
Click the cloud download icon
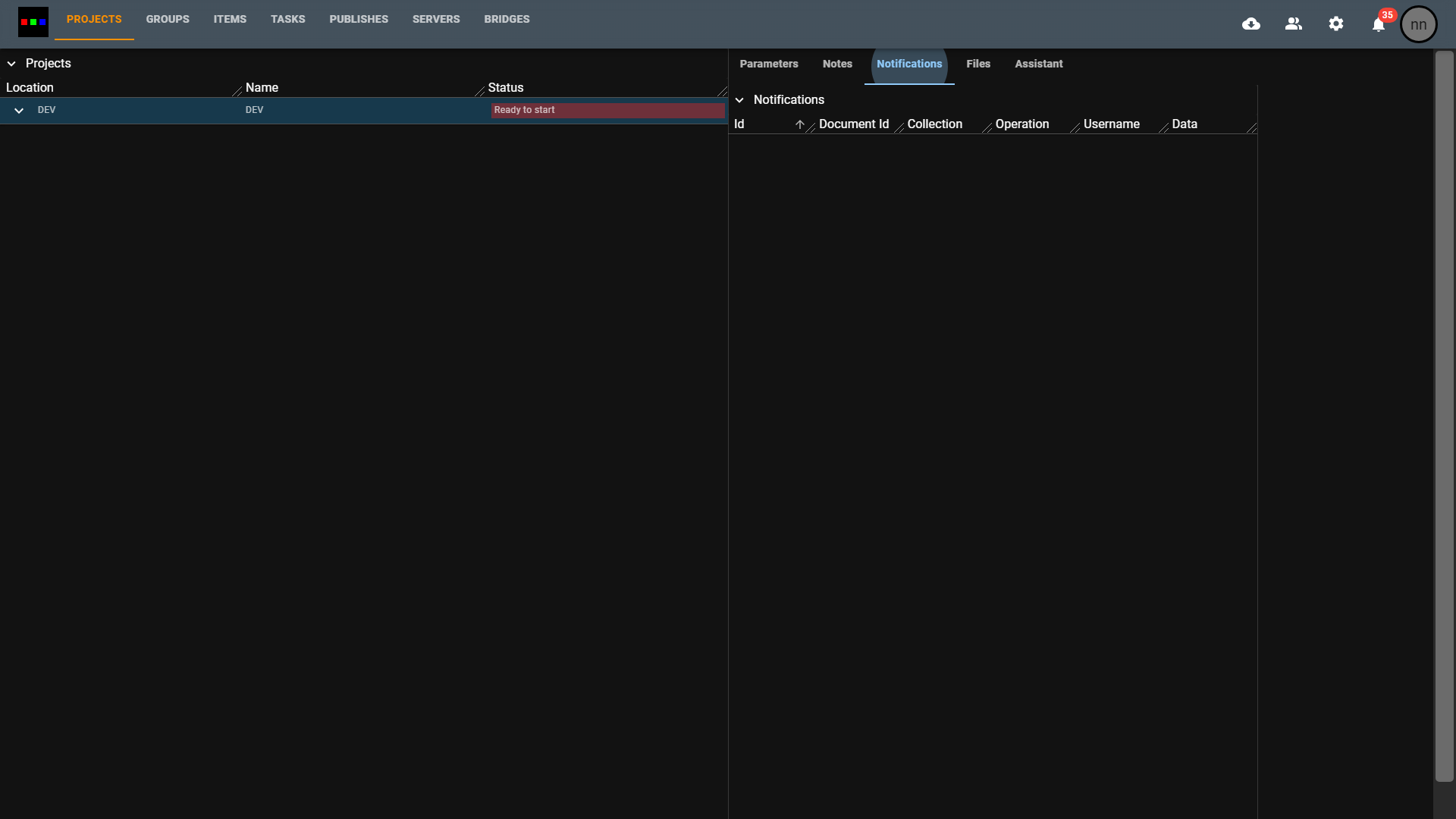[x=1251, y=24]
